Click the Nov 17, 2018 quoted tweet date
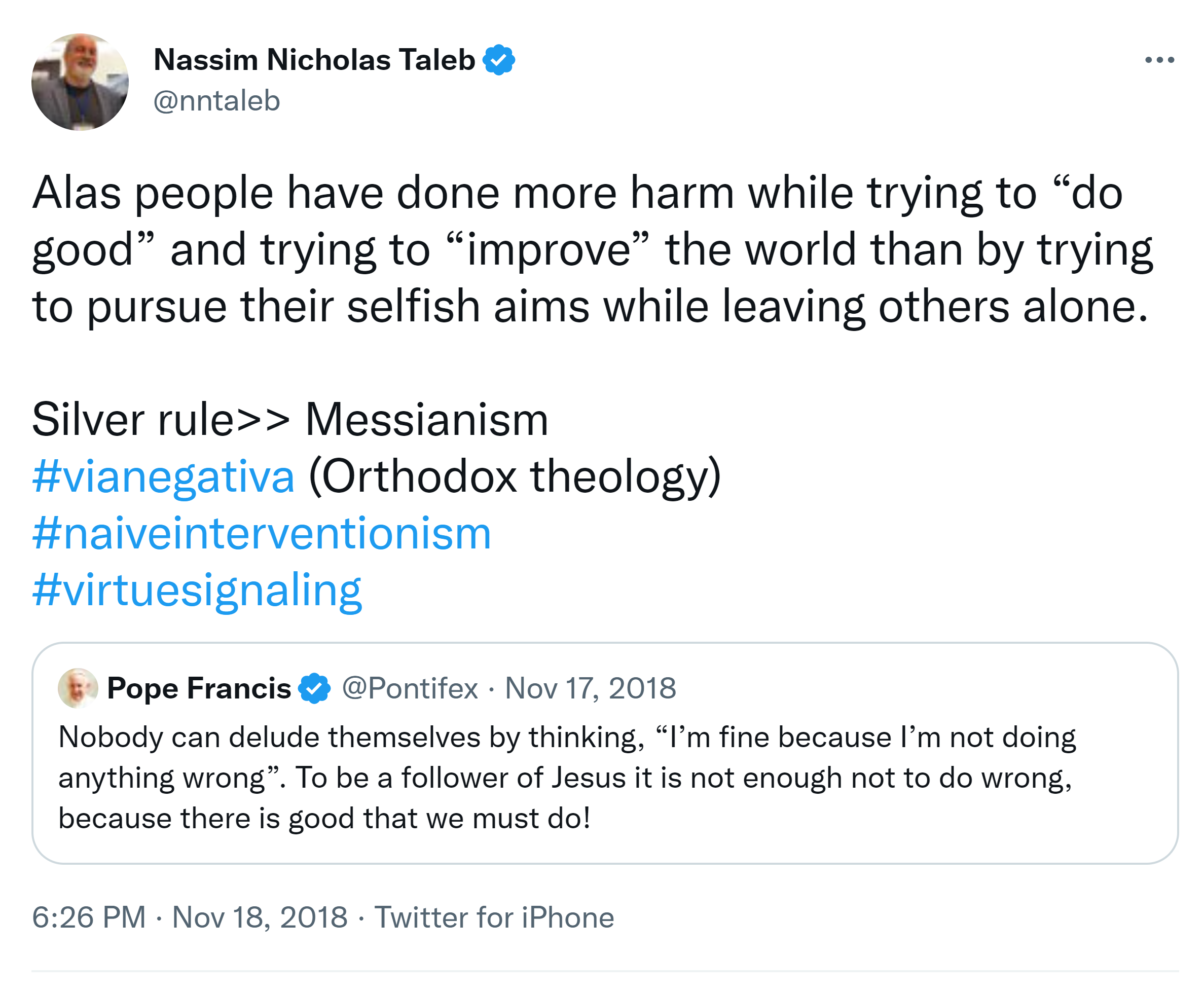Viewport: 1204px width, 994px height. [590, 688]
